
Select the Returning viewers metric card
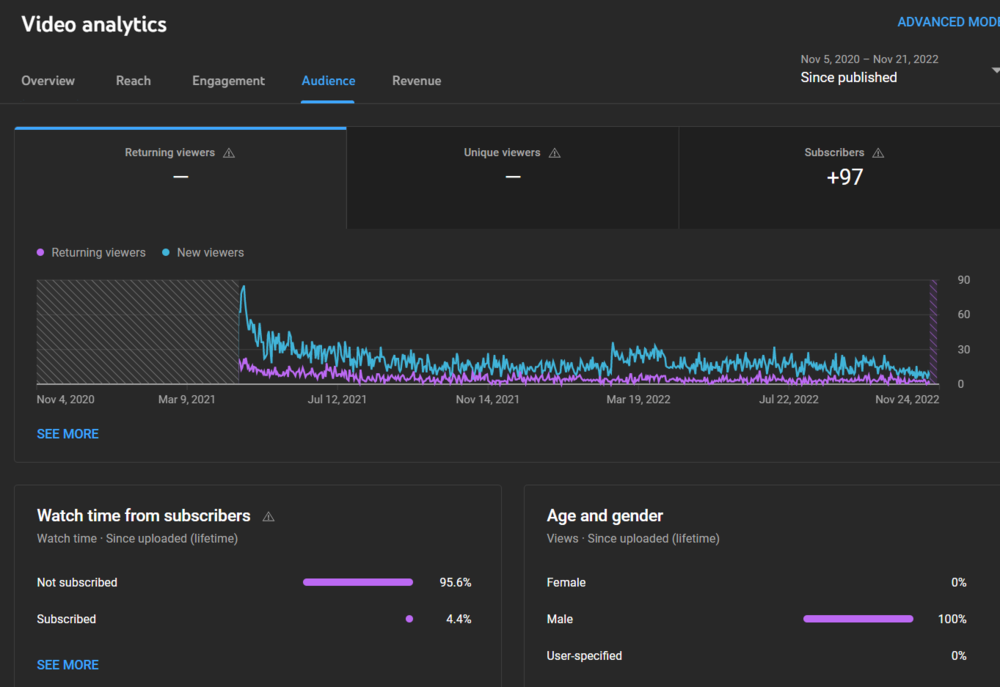pos(180,178)
